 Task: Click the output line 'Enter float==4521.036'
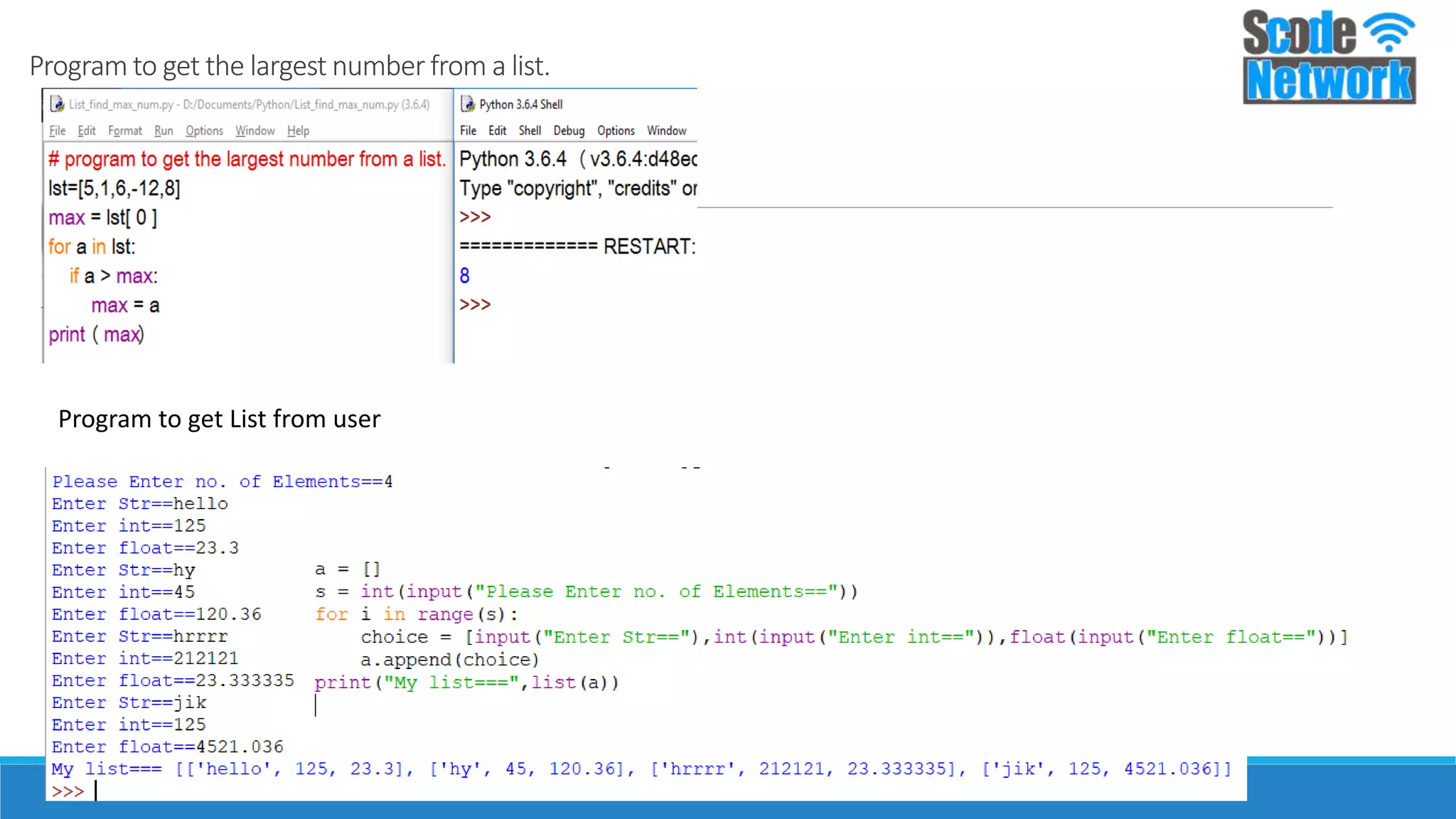tap(168, 746)
